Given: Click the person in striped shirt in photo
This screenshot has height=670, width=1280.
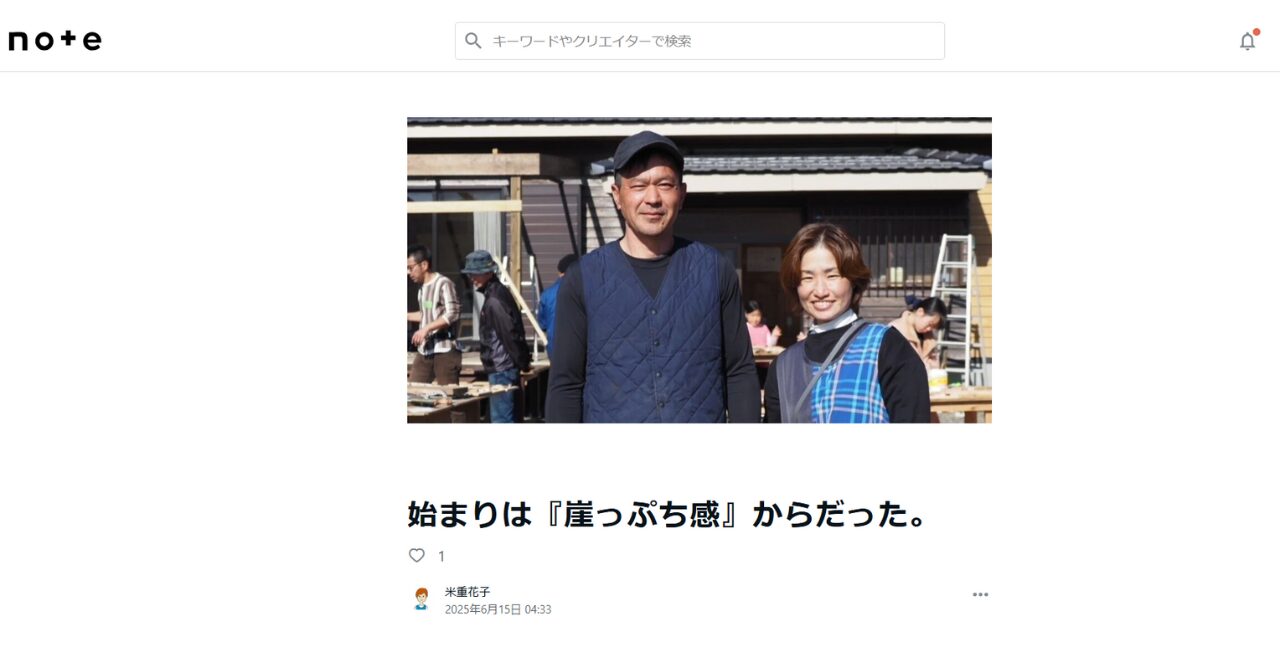Looking at the screenshot, I should tap(434, 313).
